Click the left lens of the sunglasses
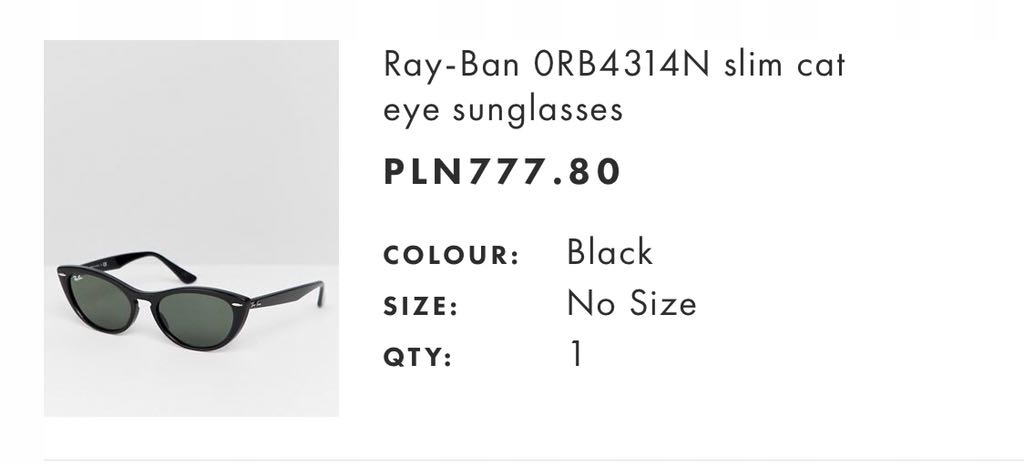 [x=98, y=300]
